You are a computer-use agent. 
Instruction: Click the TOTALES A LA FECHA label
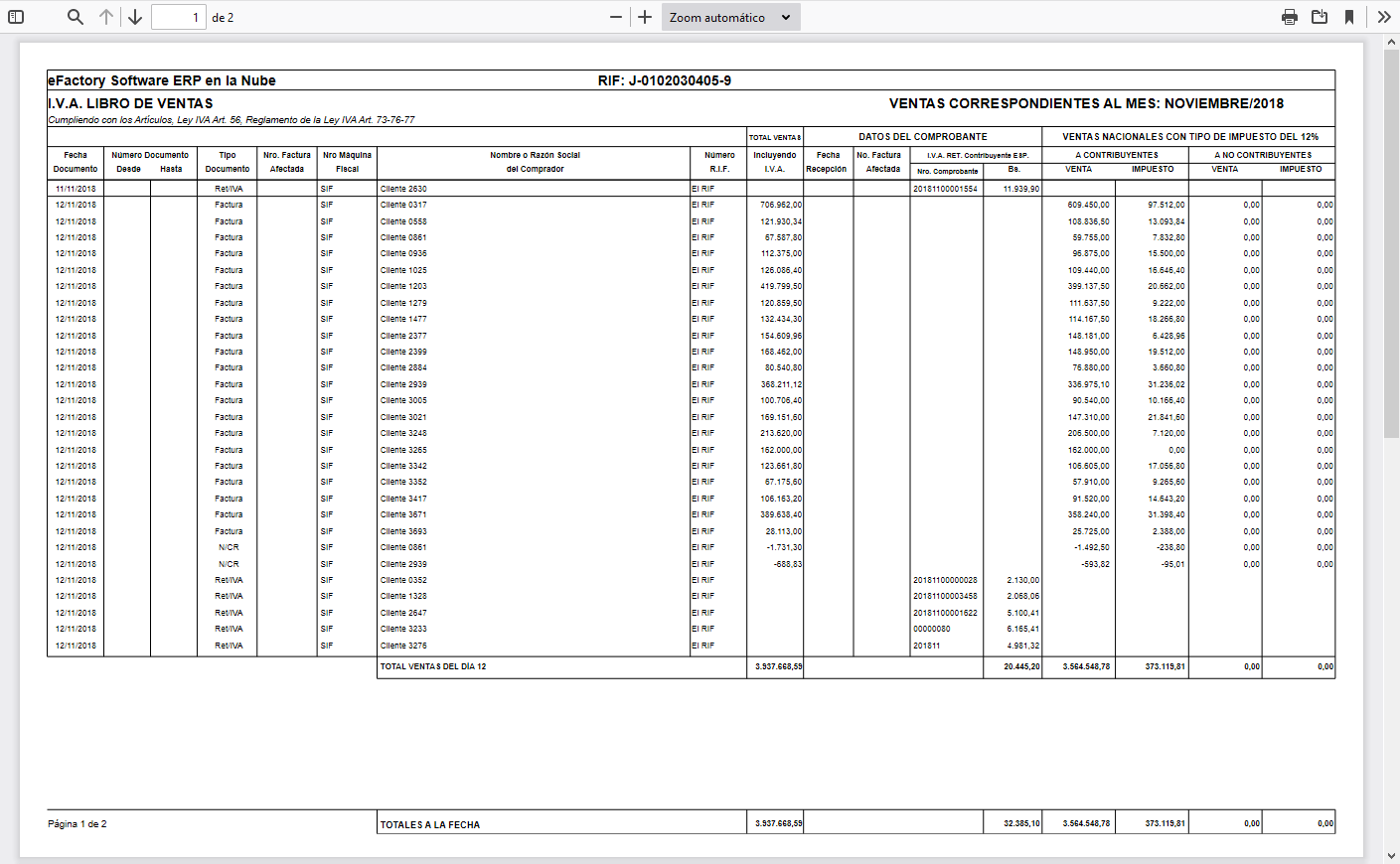pos(430,824)
